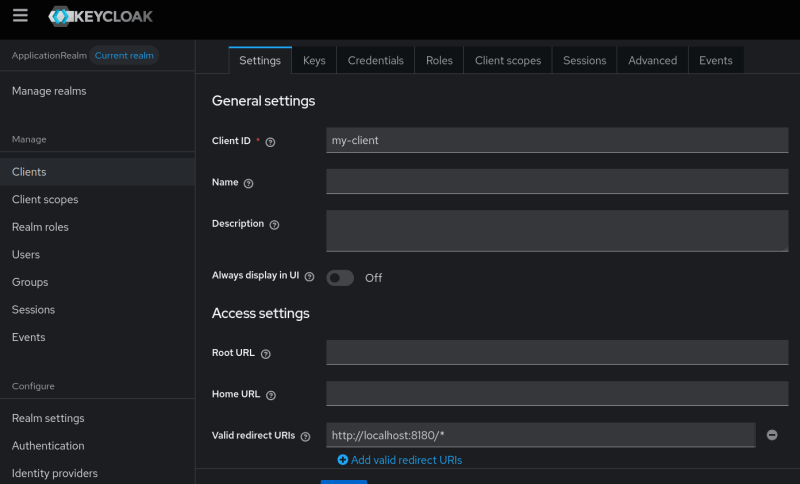The width and height of the screenshot is (800, 484).
Task: Select Clients in the sidebar
Action: coord(97,172)
